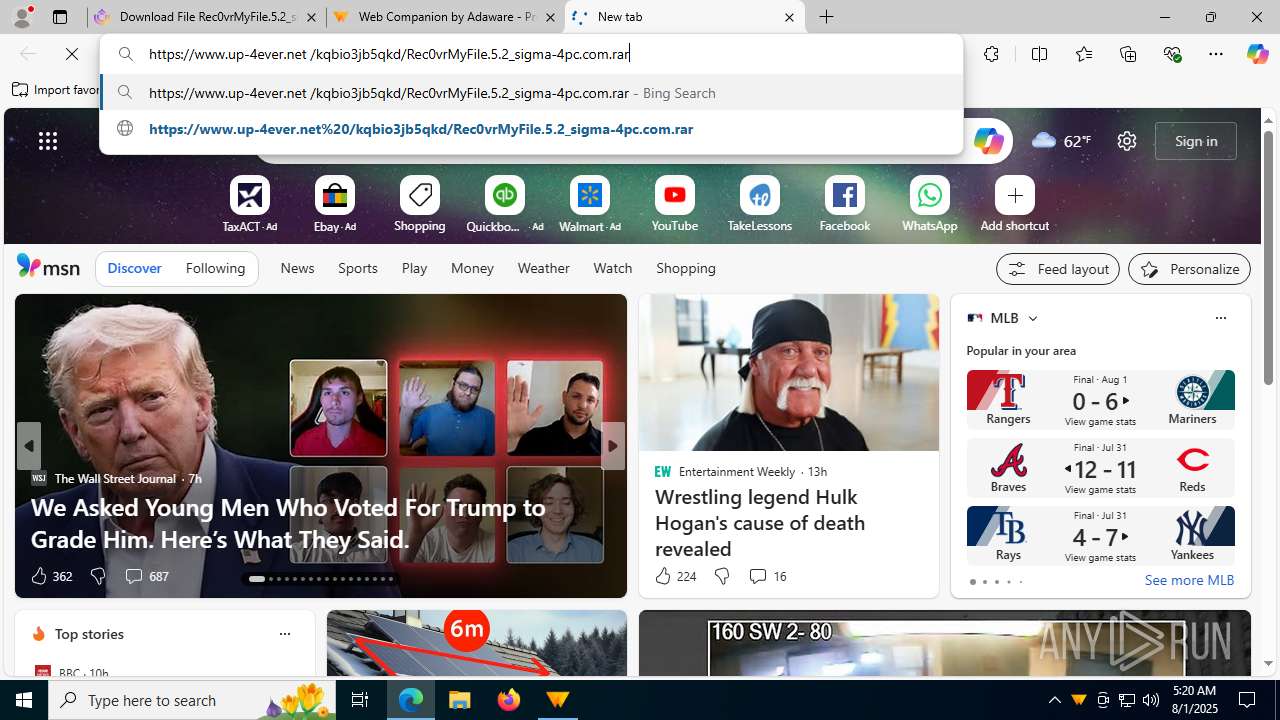Open the 62°F weather widget
The width and height of the screenshot is (1280, 720).
click(x=1062, y=141)
